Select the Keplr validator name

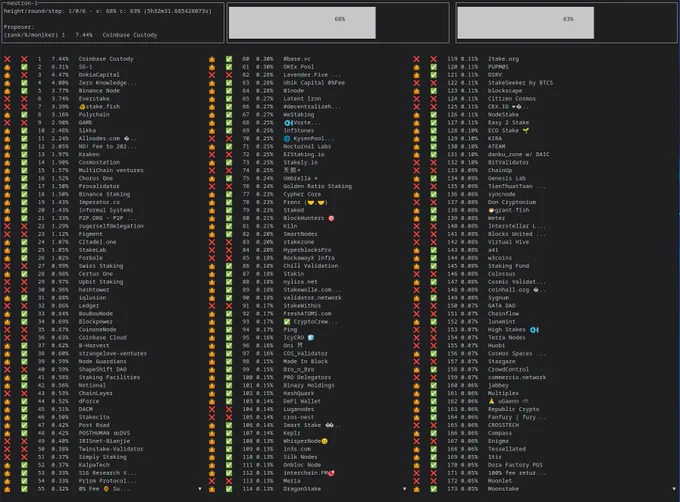pos(292,433)
